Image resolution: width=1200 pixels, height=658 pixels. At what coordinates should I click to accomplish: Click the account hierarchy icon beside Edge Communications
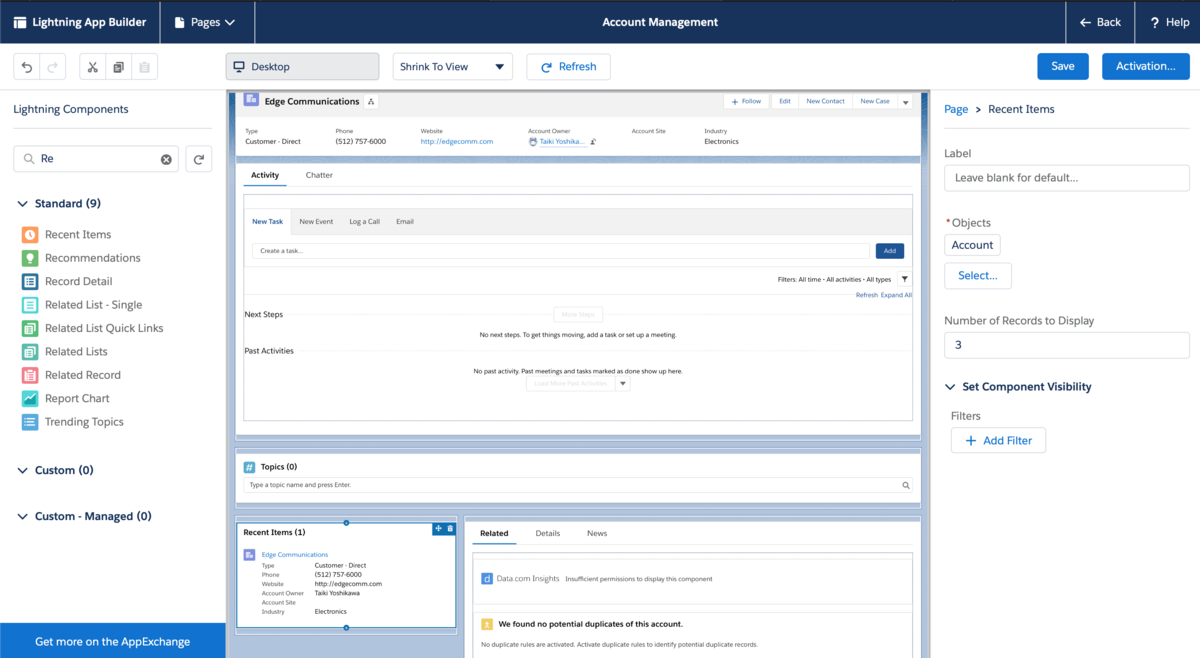(371, 101)
